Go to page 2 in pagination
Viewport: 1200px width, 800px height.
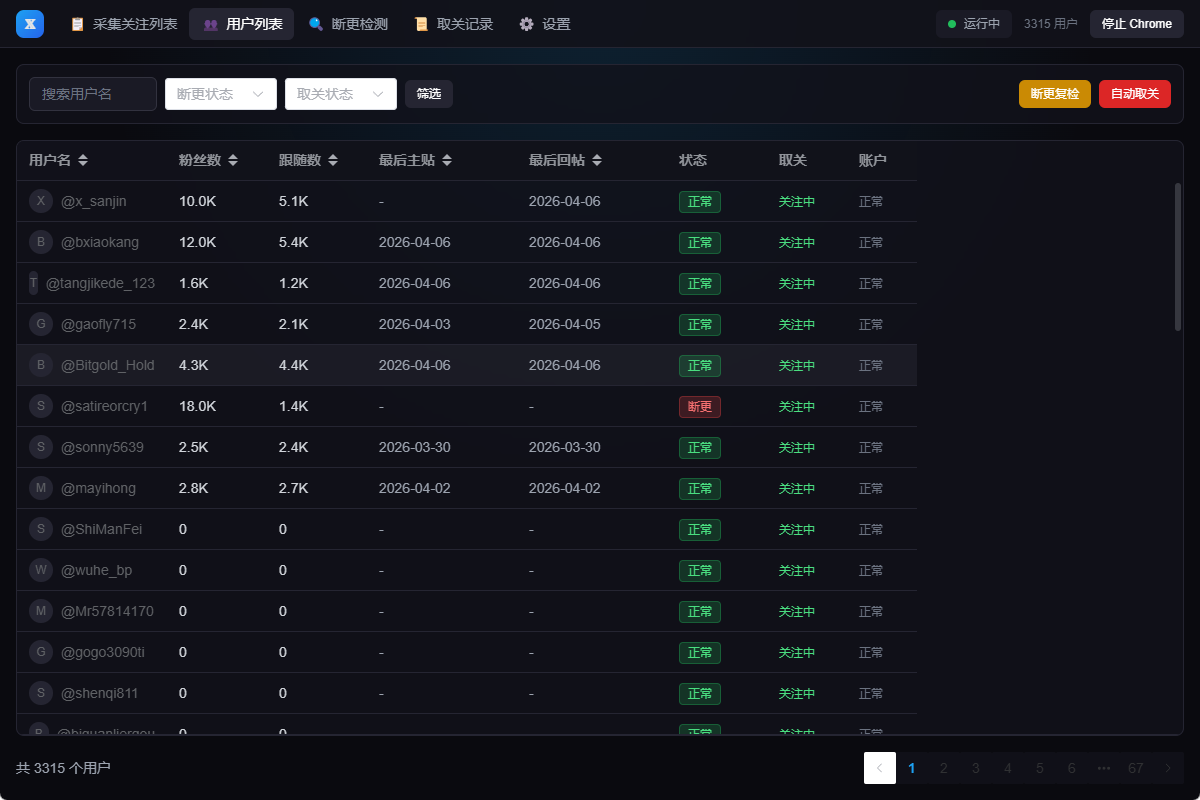(943, 768)
